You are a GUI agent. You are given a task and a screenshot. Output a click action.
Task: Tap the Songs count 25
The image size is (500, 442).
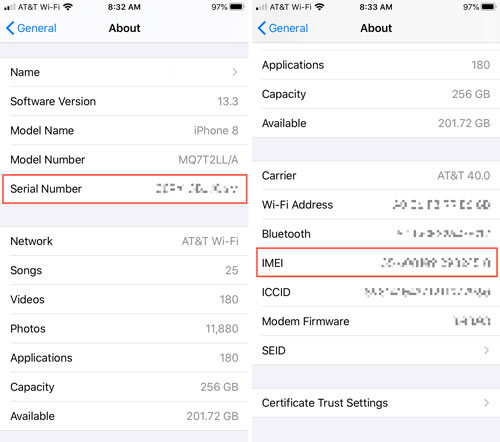[x=232, y=270]
